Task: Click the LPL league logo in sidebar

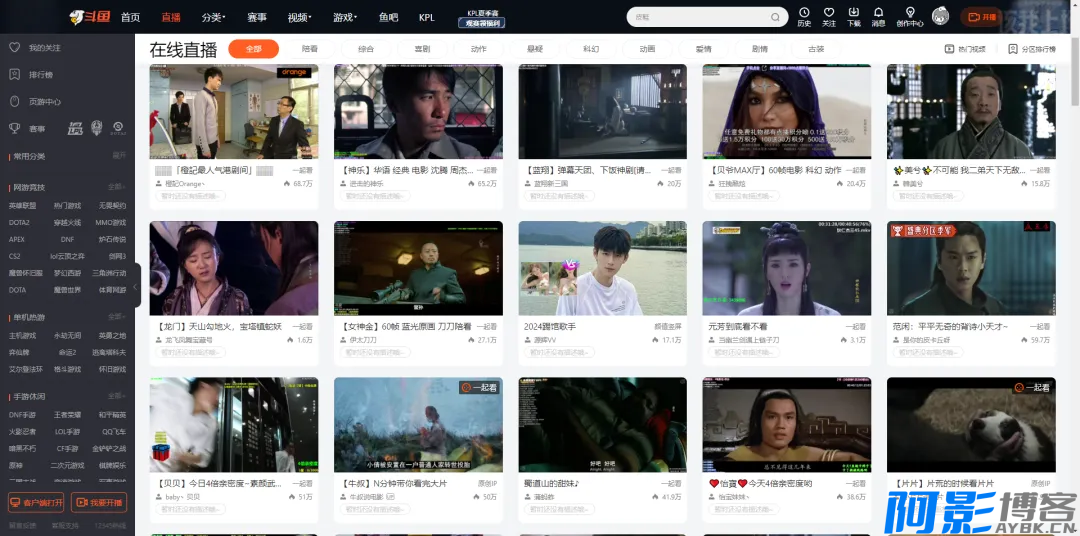Action: pyautogui.click(x=75, y=128)
